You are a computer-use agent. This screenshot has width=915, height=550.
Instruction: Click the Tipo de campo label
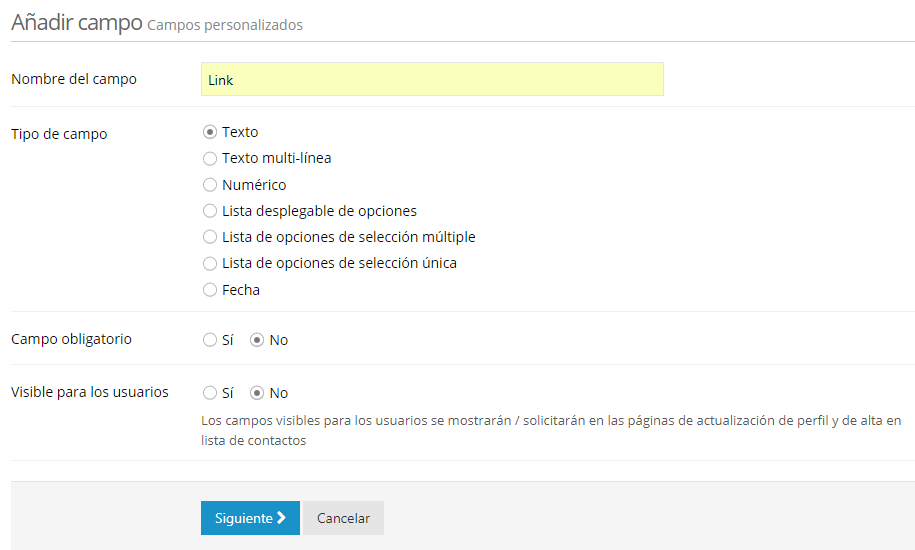click(59, 133)
